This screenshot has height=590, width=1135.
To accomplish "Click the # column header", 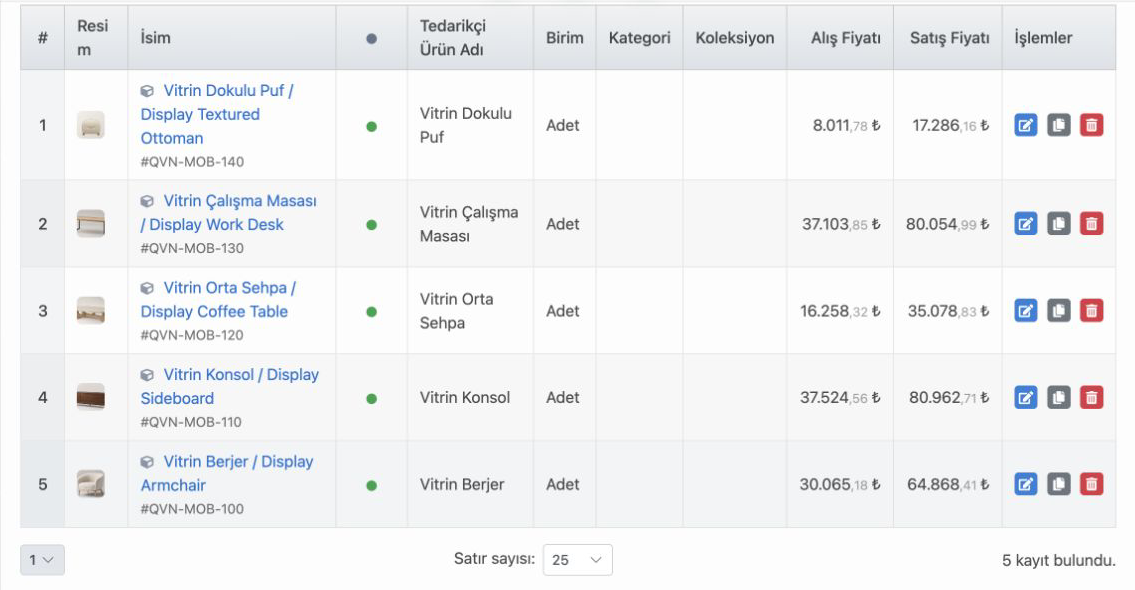I will pos(43,38).
